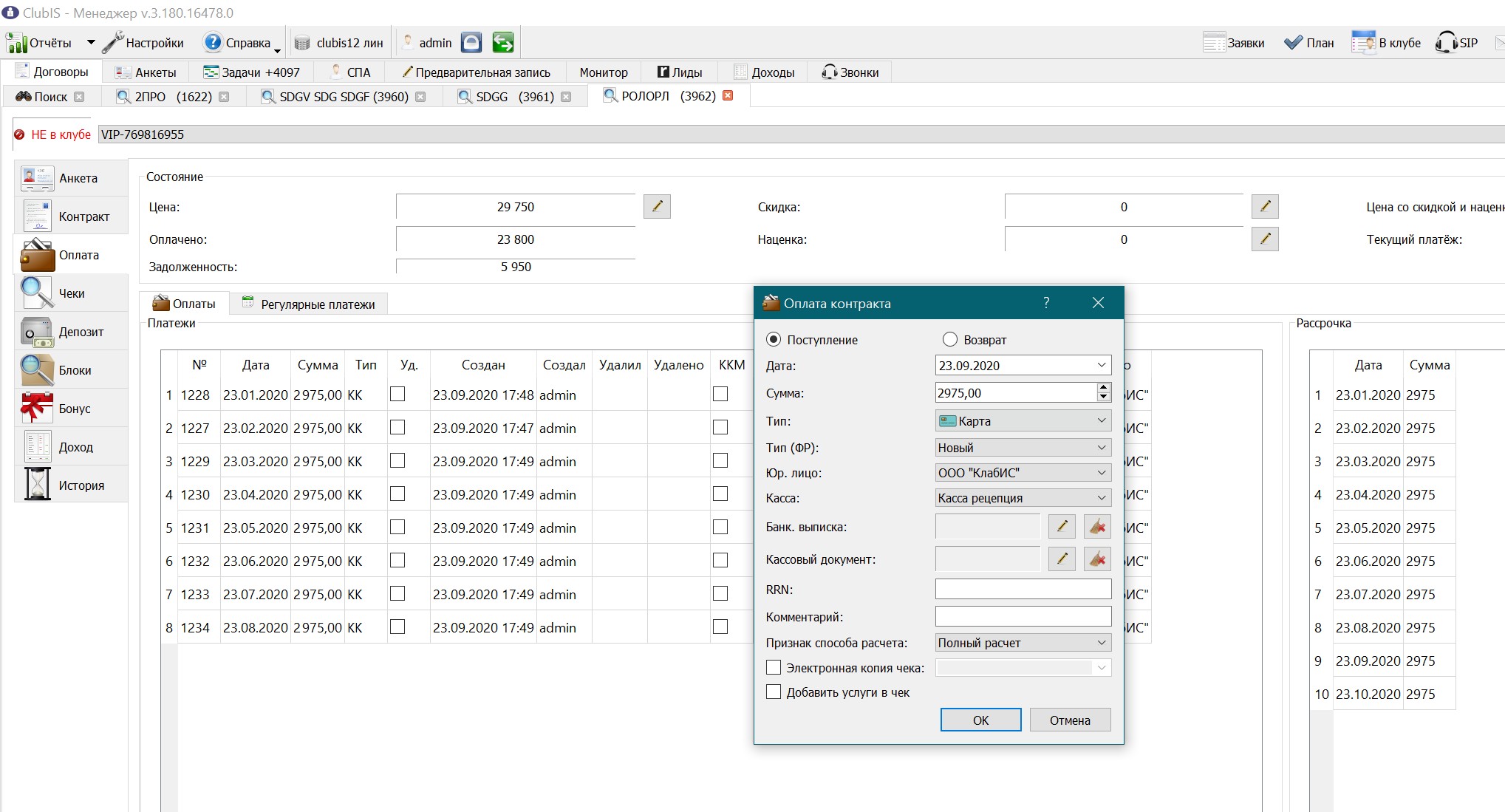This screenshot has height=812, width=1505.
Task: Open the Справка help icon
Action: (213, 42)
